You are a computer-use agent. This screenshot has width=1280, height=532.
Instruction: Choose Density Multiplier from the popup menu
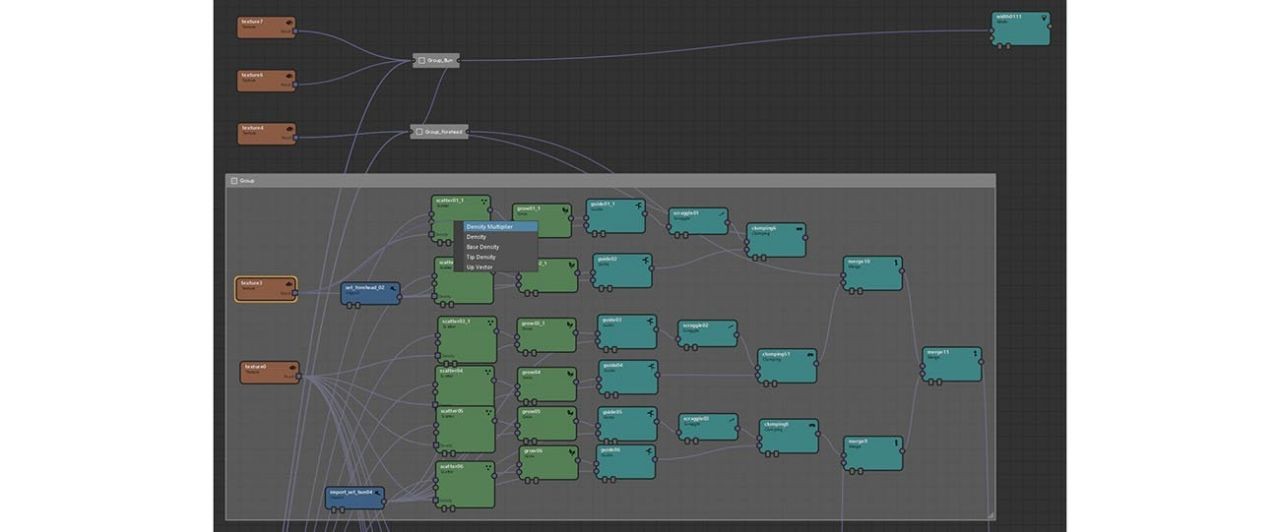coord(495,227)
